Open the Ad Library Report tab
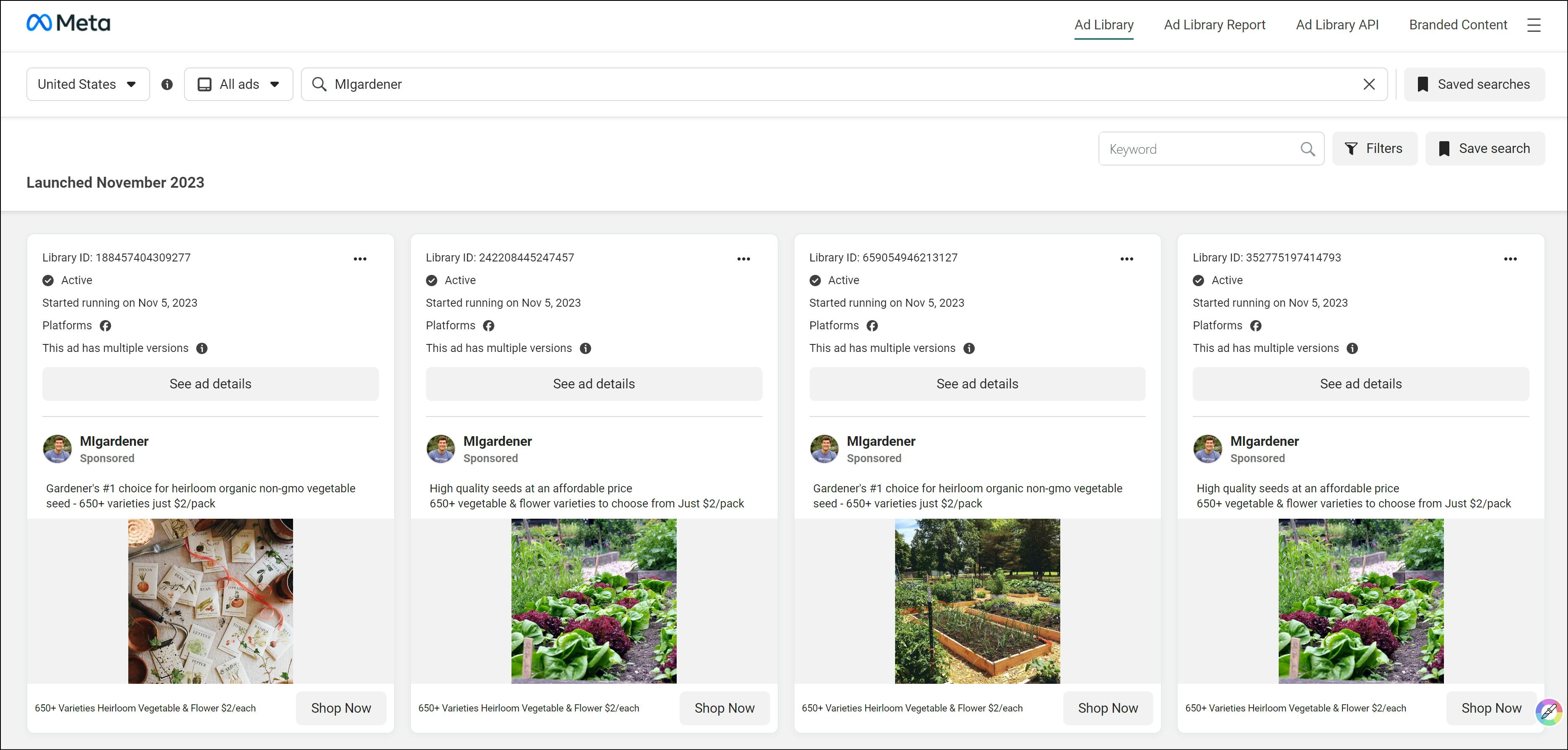Image resolution: width=1568 pixels, height=750 pixels. (1214, 25)
